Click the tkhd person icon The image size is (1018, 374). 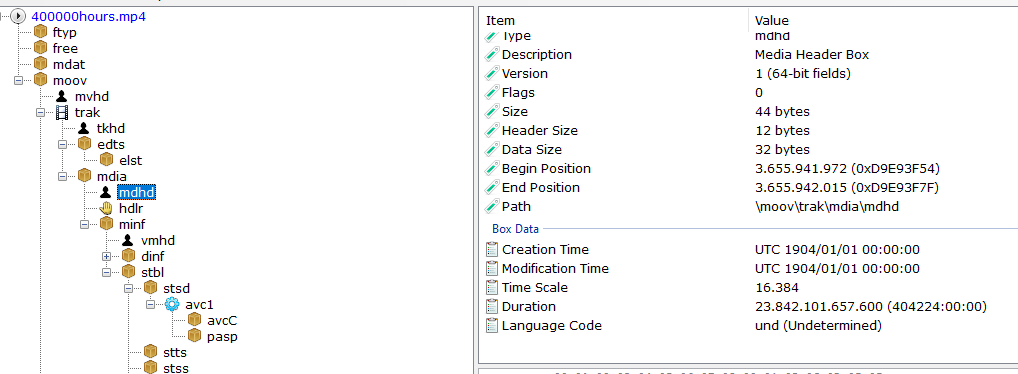coord(83,129)
